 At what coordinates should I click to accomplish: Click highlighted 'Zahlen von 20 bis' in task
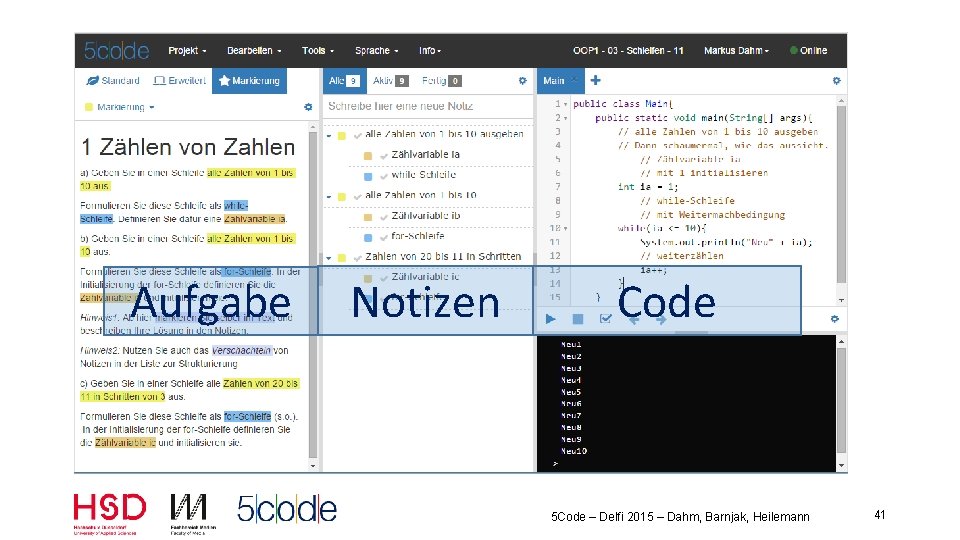click(260, 384)
